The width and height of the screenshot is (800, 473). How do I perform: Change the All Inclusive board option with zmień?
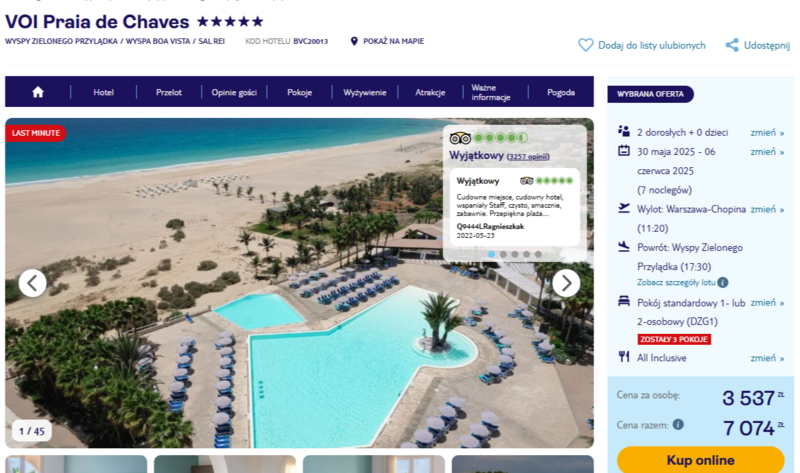click(767, 358)
